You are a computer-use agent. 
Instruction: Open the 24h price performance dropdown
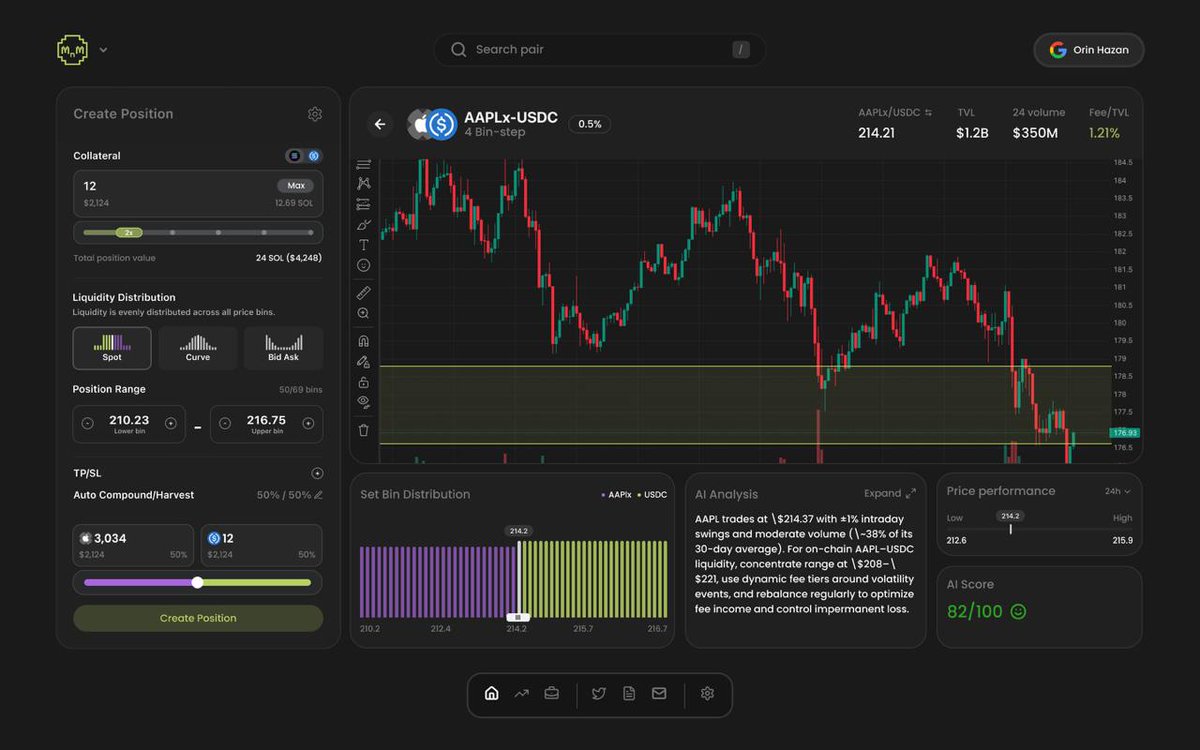coord(1118,491)
